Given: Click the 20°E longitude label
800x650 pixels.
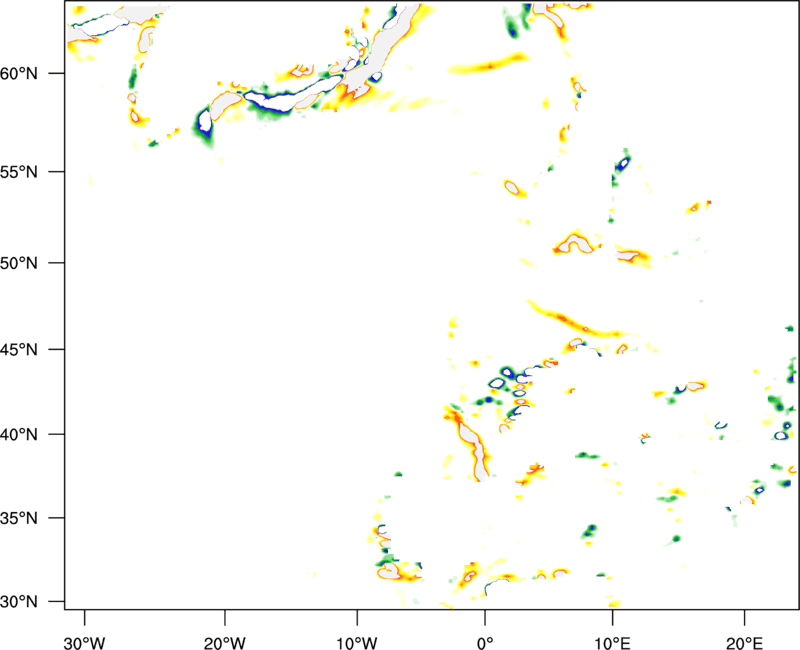Looking at the screenshot, I should (744, 643).
